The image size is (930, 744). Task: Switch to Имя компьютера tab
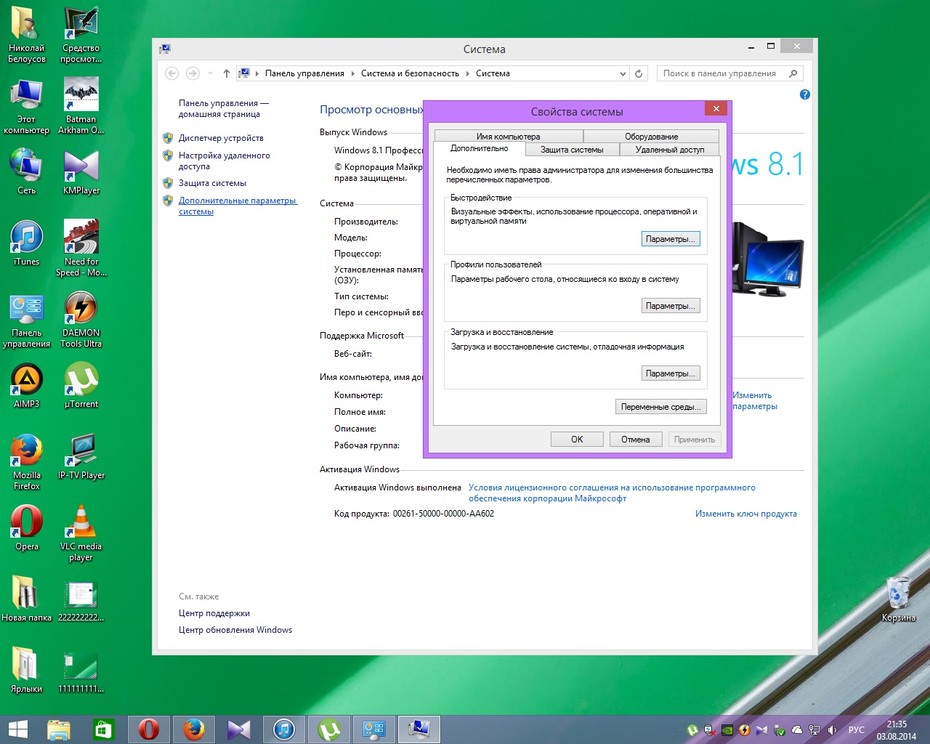[508, 136]
